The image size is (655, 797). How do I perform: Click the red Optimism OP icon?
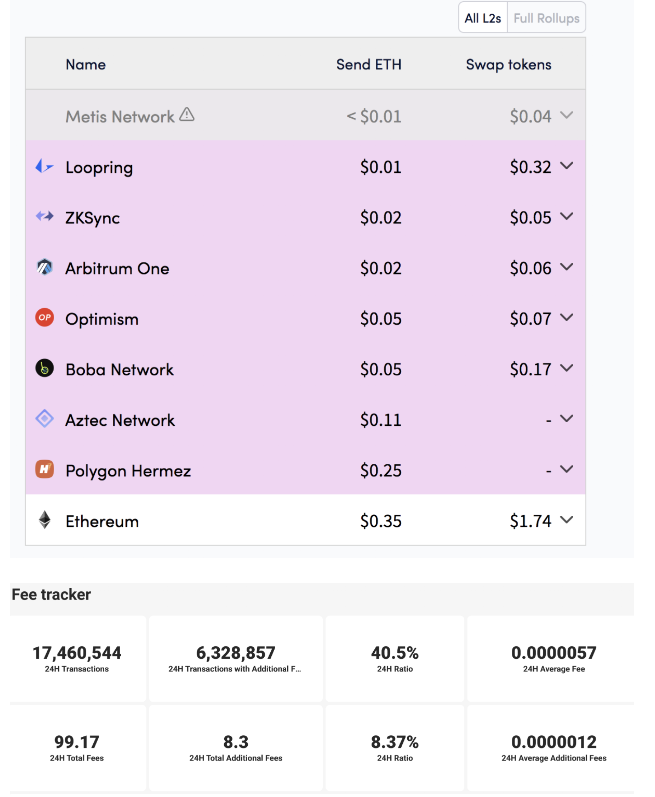44,318
